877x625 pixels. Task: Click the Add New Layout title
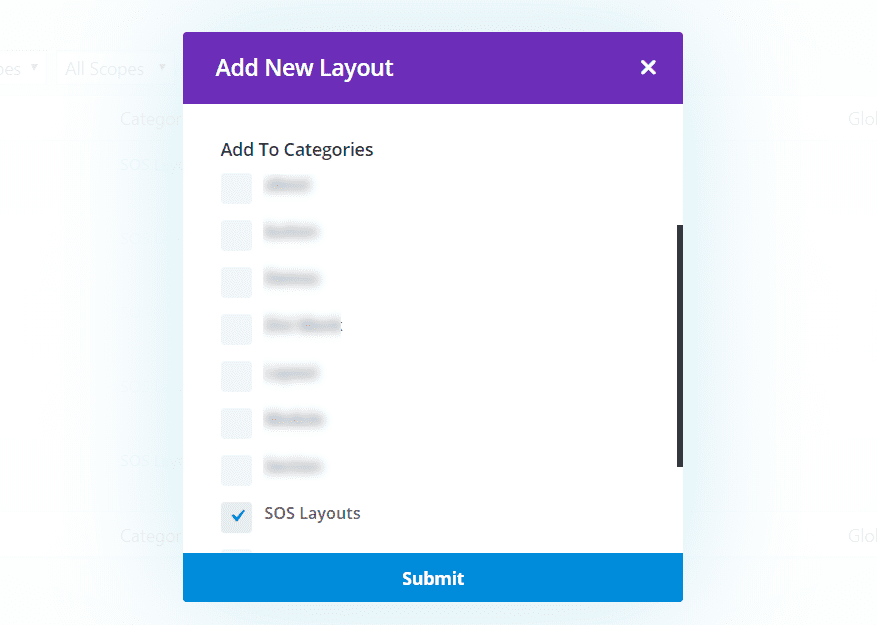click(x=304, y=68)
